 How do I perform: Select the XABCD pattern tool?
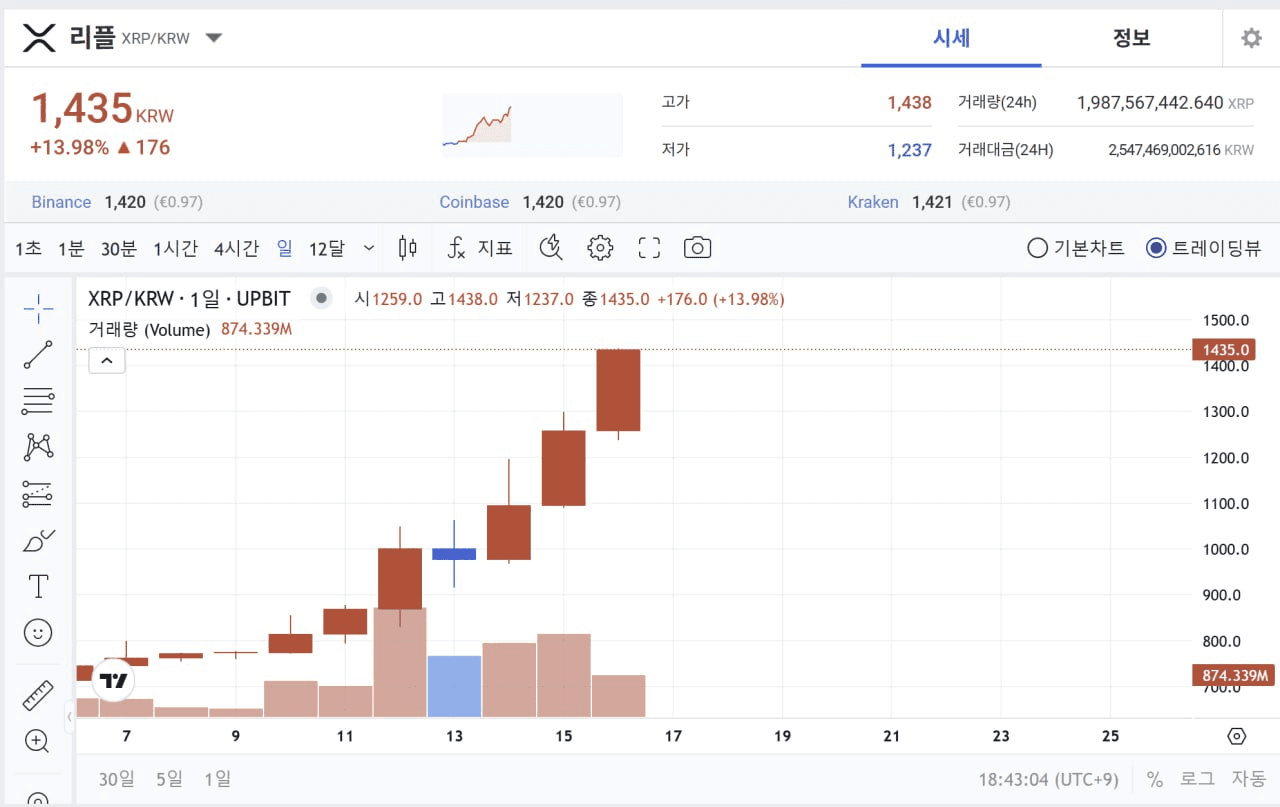38,446
